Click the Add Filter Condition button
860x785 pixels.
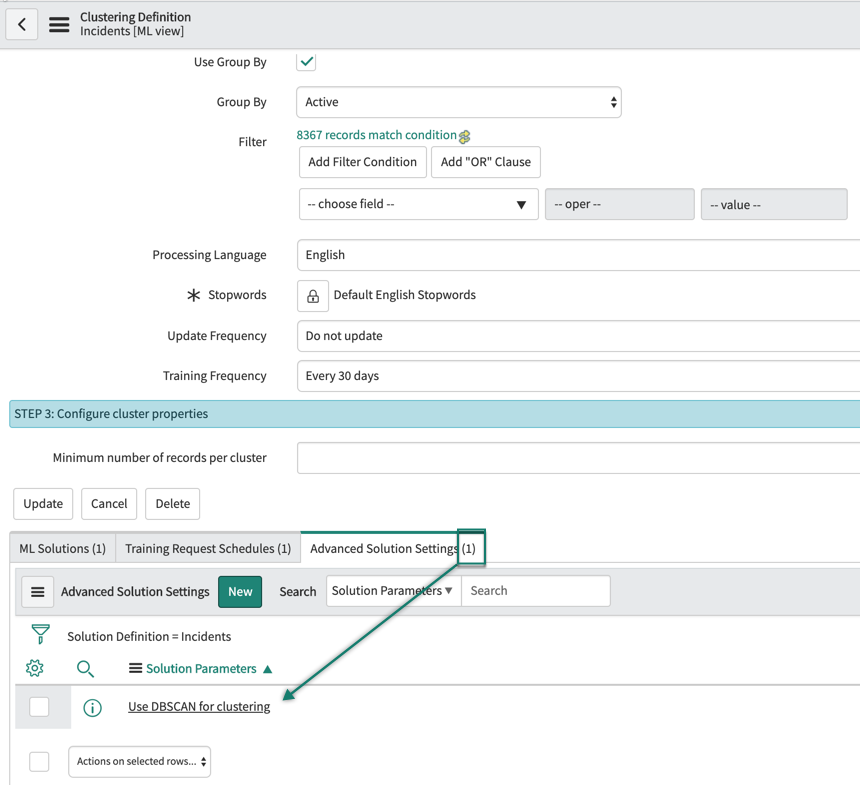(363, 162)
